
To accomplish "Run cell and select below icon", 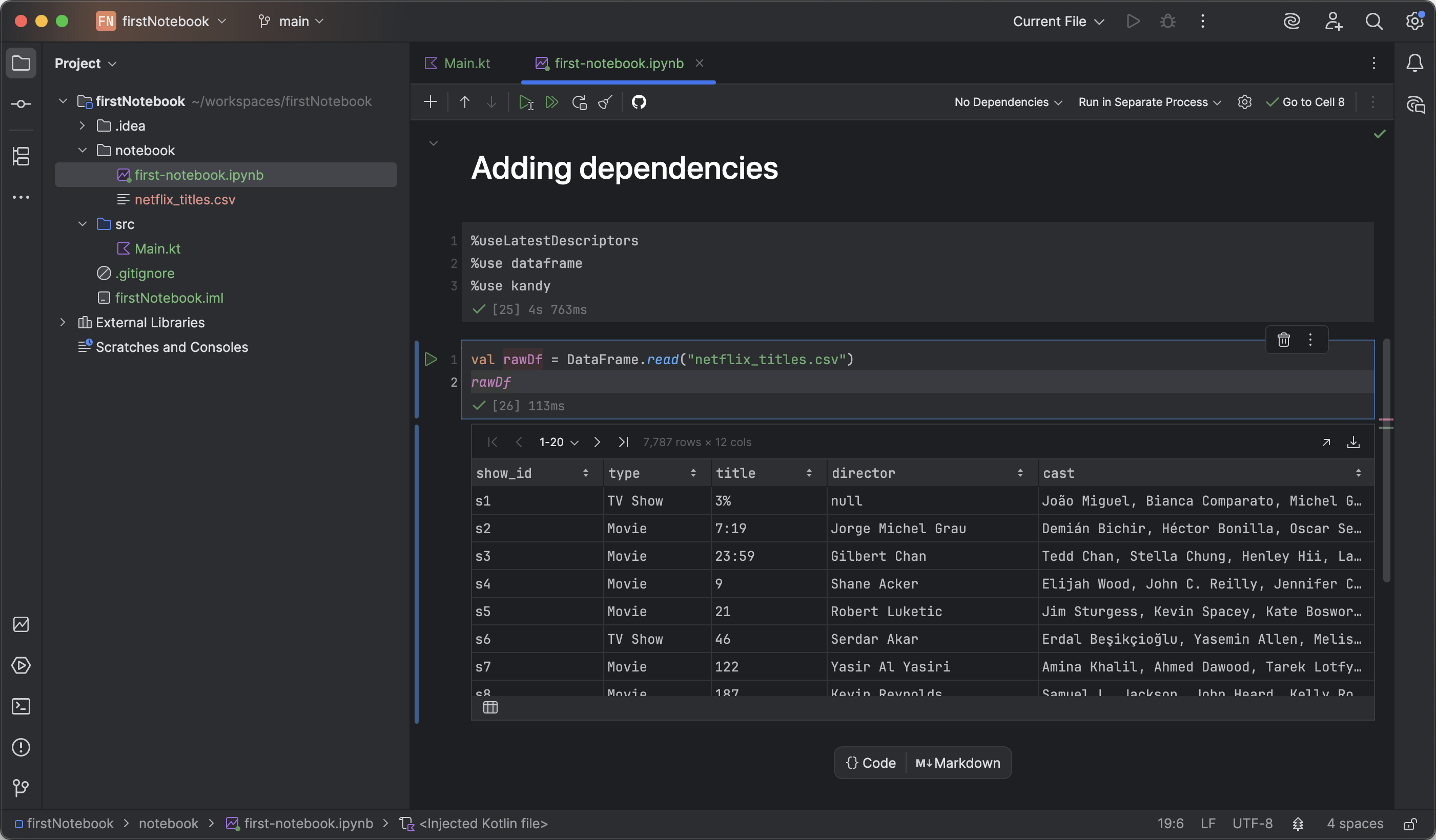I will tap(525, 102).
